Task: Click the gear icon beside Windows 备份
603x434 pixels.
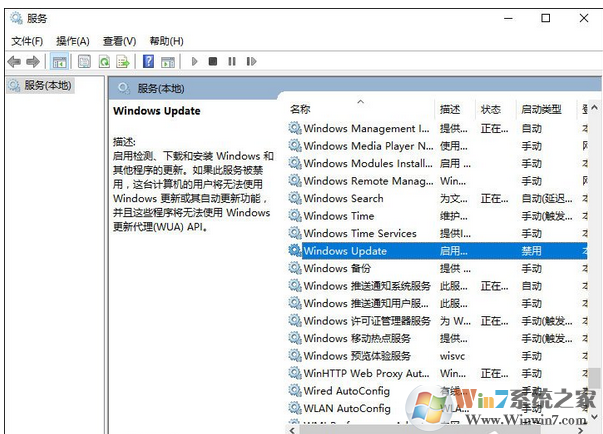Action: coord(295,268)
